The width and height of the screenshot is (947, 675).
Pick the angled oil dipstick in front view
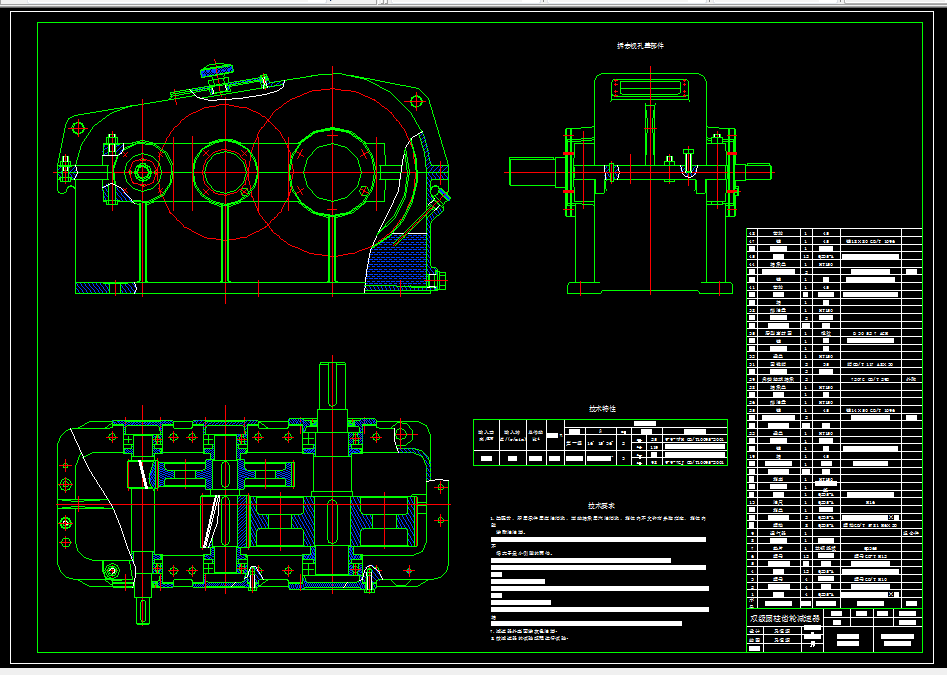[x=423, y=216]
